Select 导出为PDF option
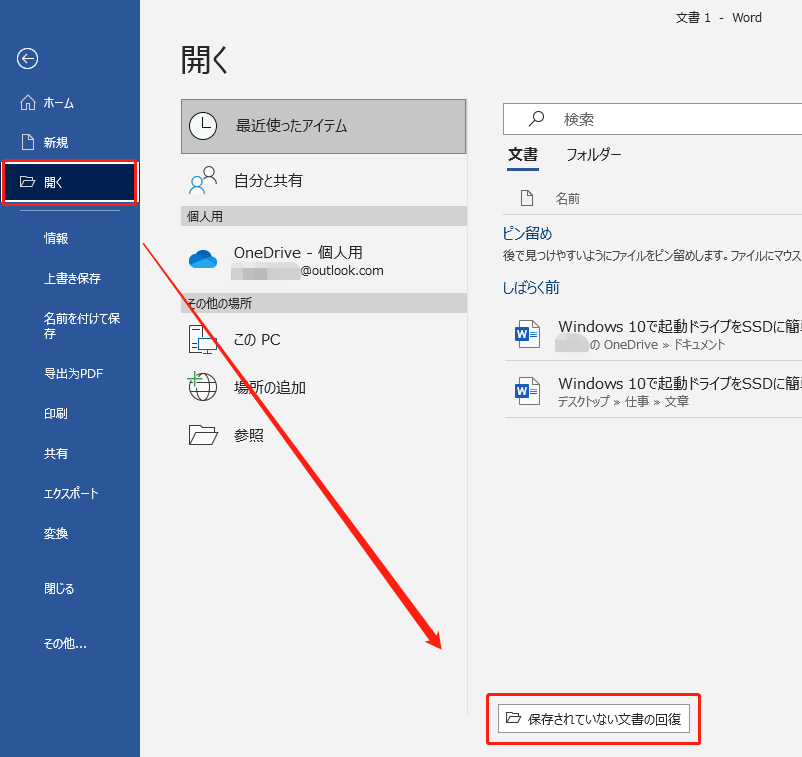The width and height of the screenshot is (802, 757). pos(74,373)
